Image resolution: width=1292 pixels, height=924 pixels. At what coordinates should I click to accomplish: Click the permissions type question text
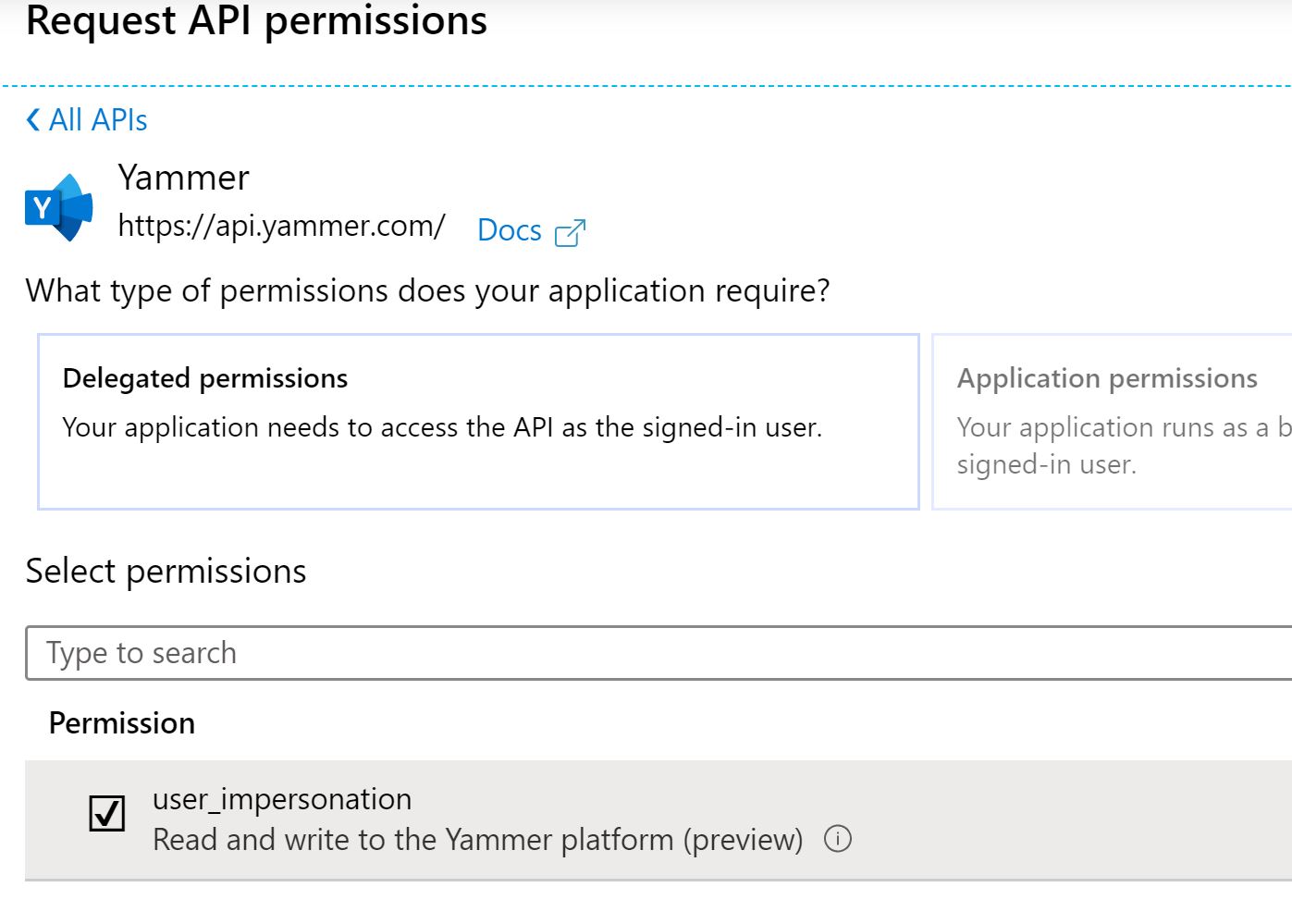click(428, 290)
